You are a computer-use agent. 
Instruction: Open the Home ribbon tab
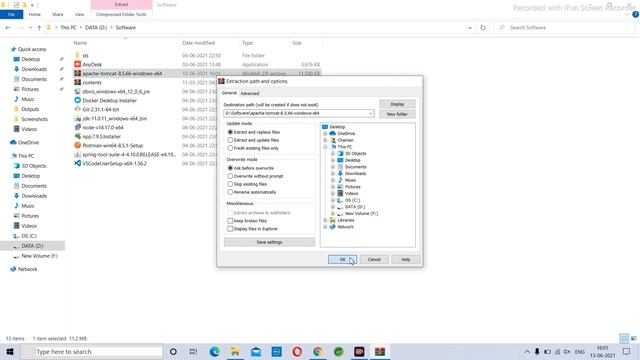point(35,14)
